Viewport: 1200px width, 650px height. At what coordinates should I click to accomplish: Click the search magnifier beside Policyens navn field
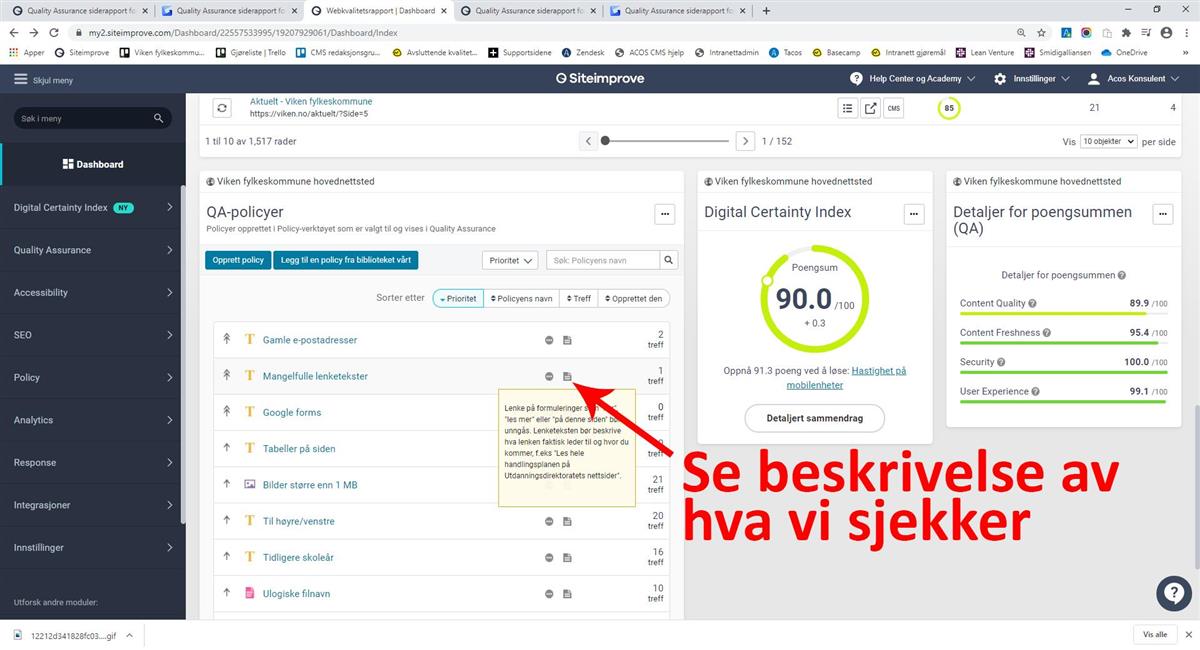tap(669, 260)
